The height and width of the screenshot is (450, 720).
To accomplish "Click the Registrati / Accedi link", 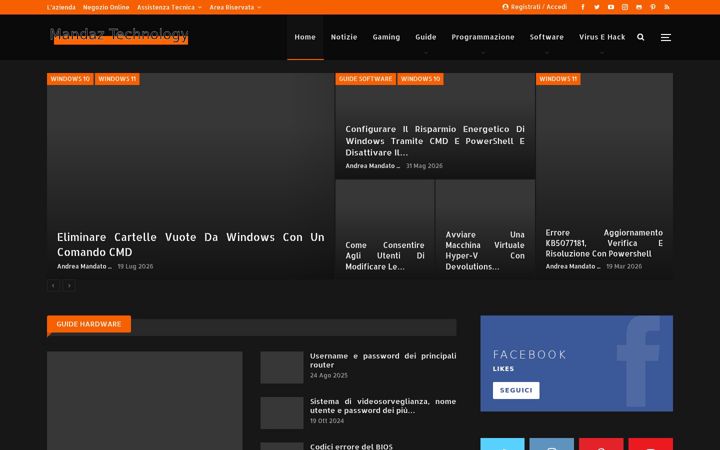I will [x=539, y=7].
